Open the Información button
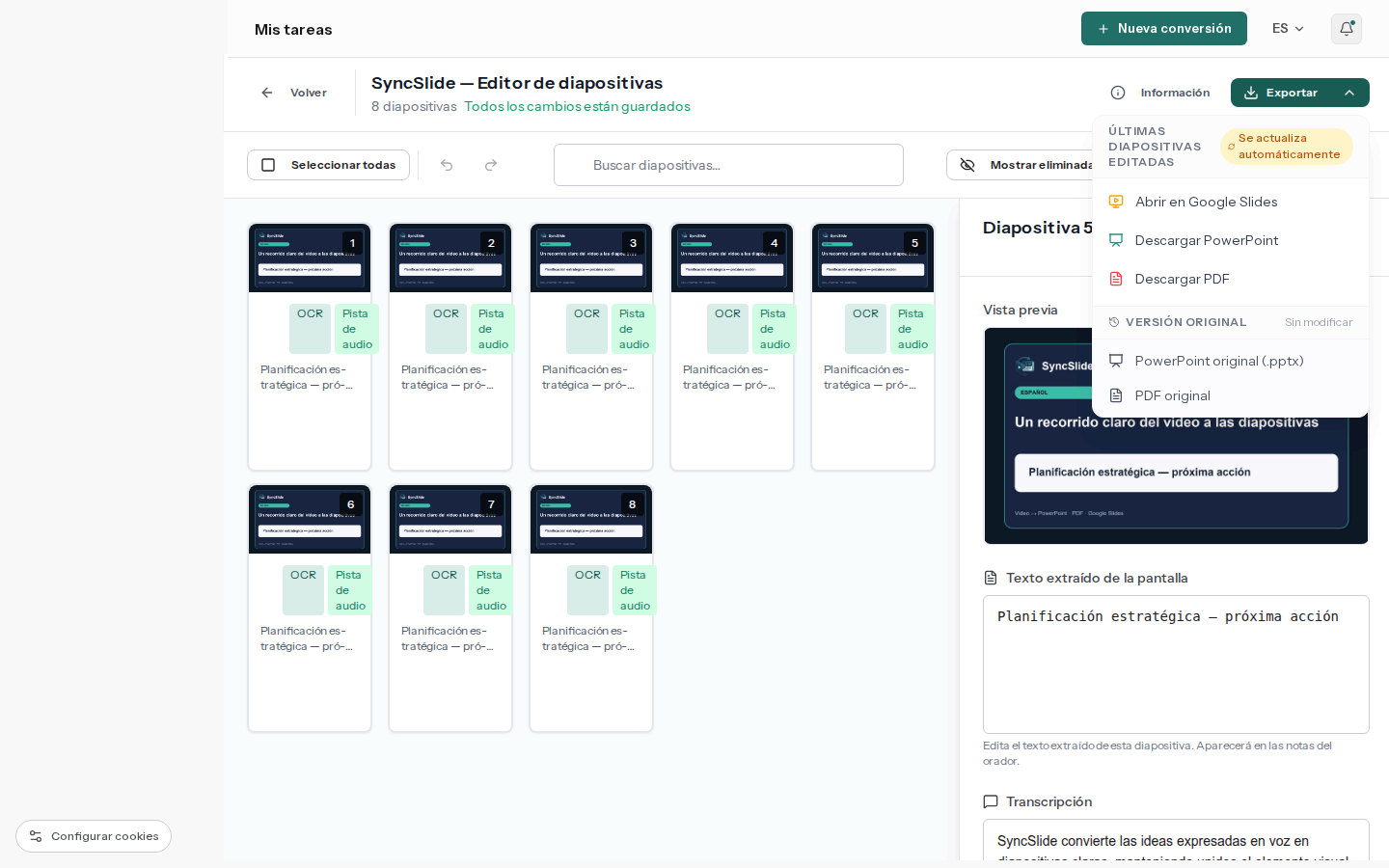This screenshot has height=868, width=1389. 1160,93
